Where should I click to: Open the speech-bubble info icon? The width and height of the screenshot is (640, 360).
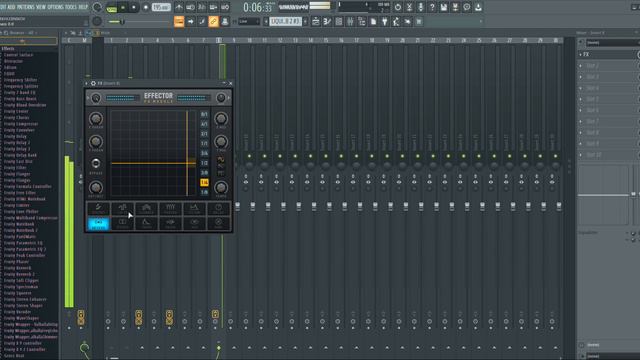(467, 7)
